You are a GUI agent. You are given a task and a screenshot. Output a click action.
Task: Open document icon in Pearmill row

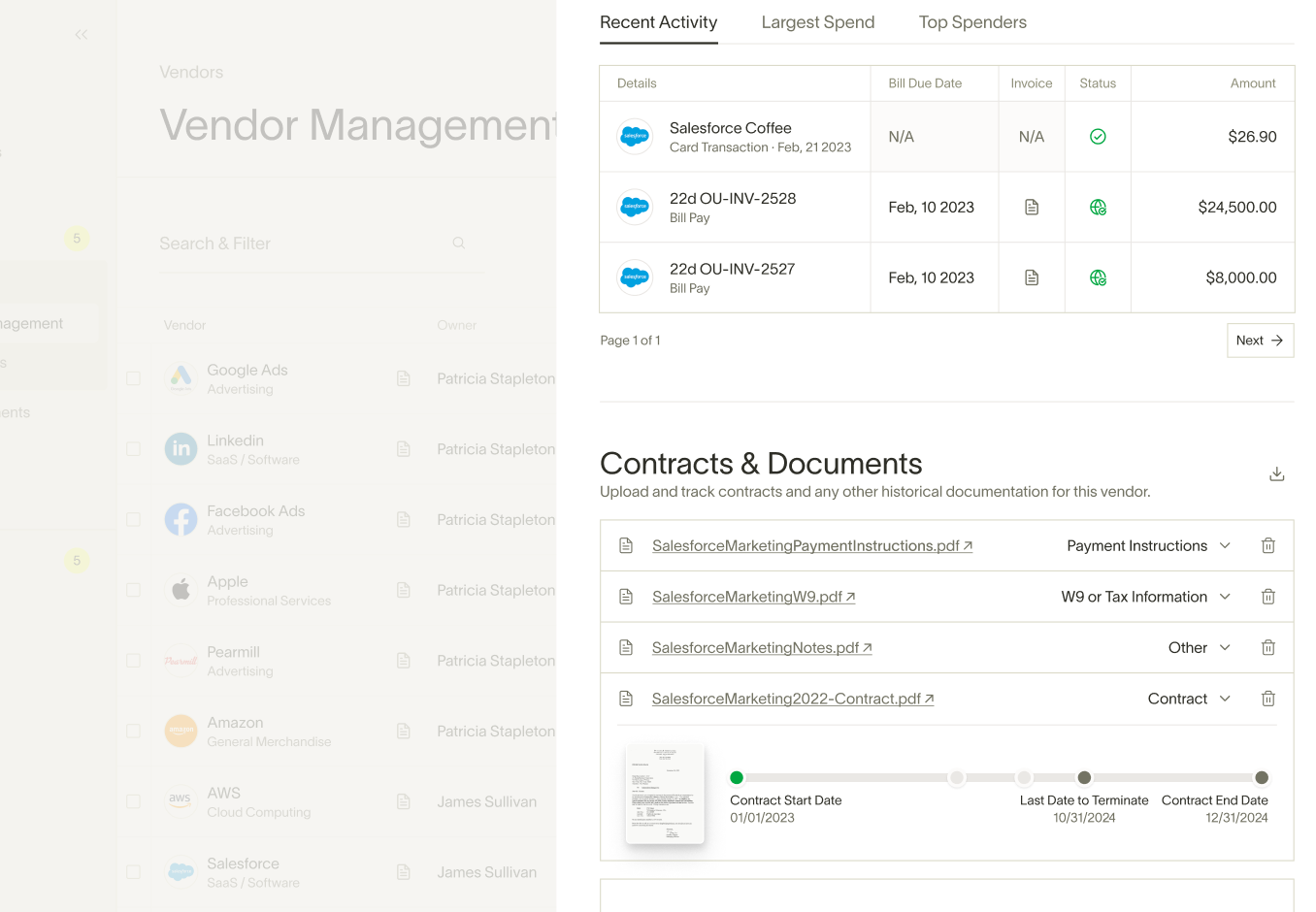[x=404, y=661]
